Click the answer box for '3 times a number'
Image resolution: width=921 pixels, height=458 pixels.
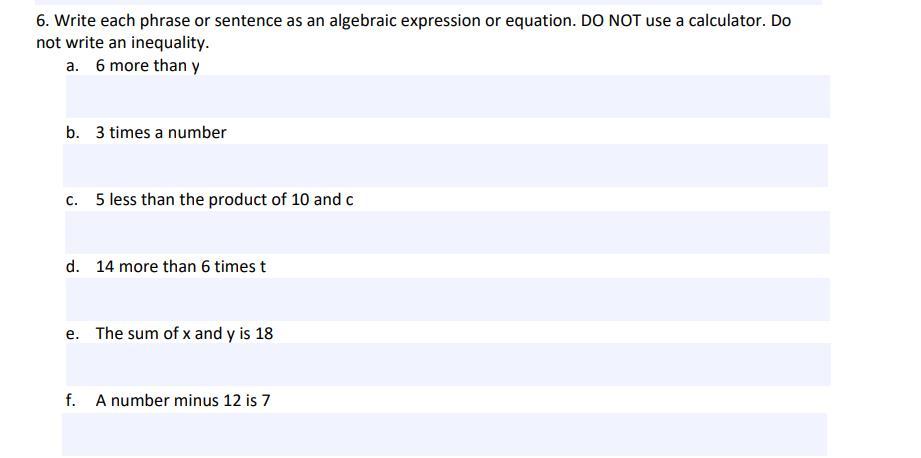(447, 165)
